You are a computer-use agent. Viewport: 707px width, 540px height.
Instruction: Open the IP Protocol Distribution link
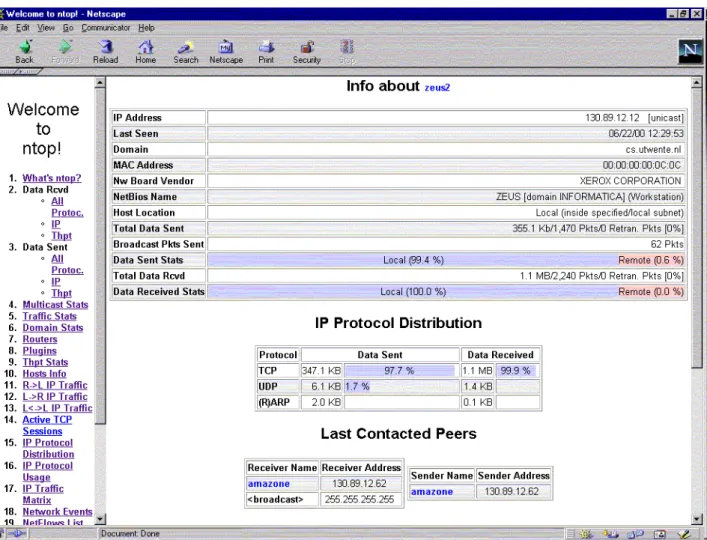(x=48, y=448)
